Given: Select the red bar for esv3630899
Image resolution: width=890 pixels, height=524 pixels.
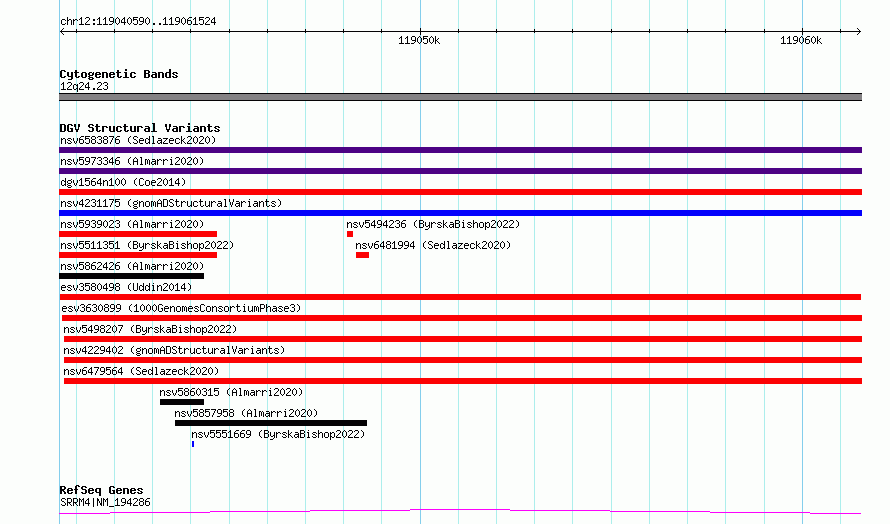Looking at the screenshot, I should pos(462,318).
